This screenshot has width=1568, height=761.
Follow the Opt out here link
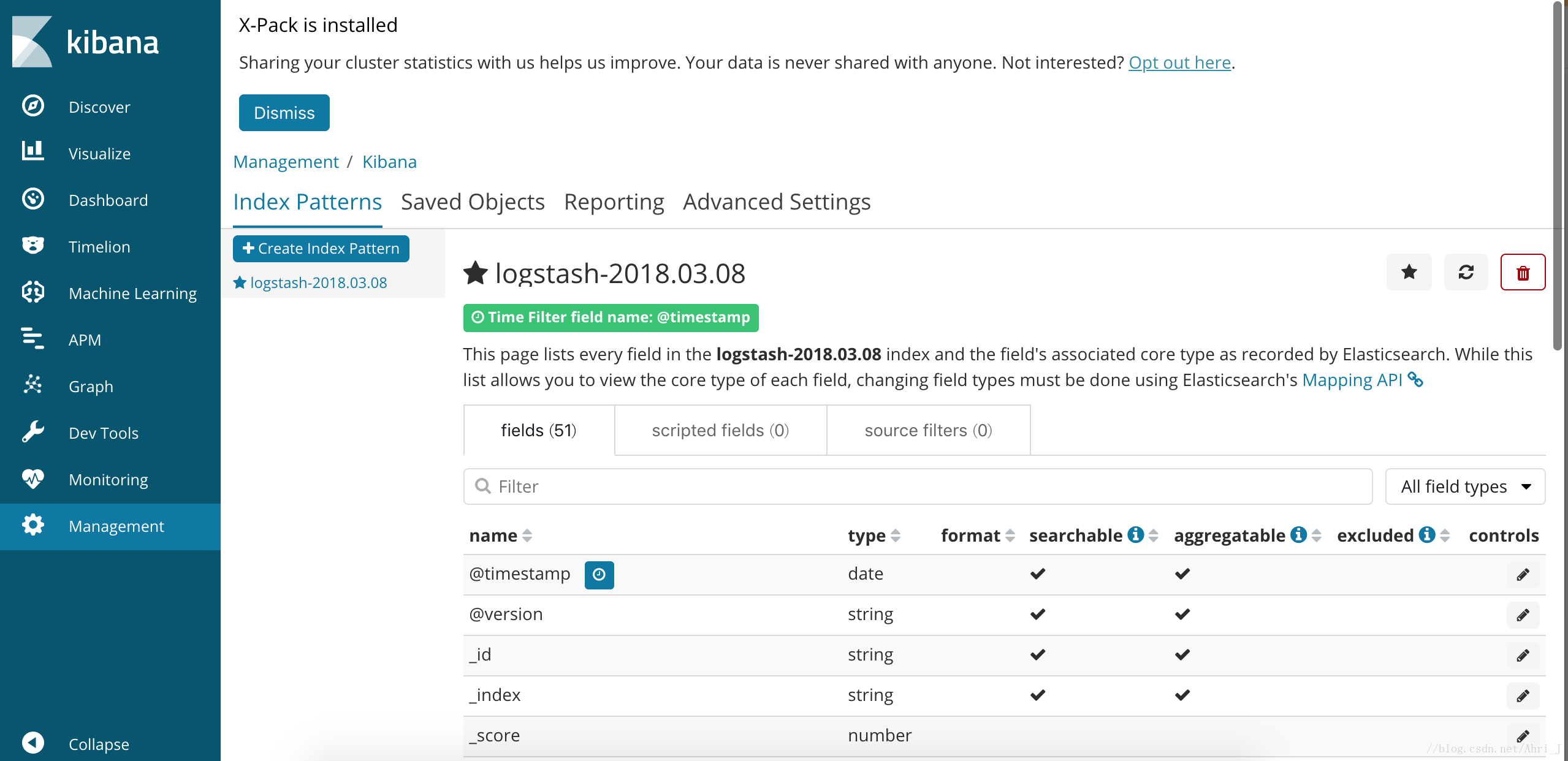(x=1180, y=62)
